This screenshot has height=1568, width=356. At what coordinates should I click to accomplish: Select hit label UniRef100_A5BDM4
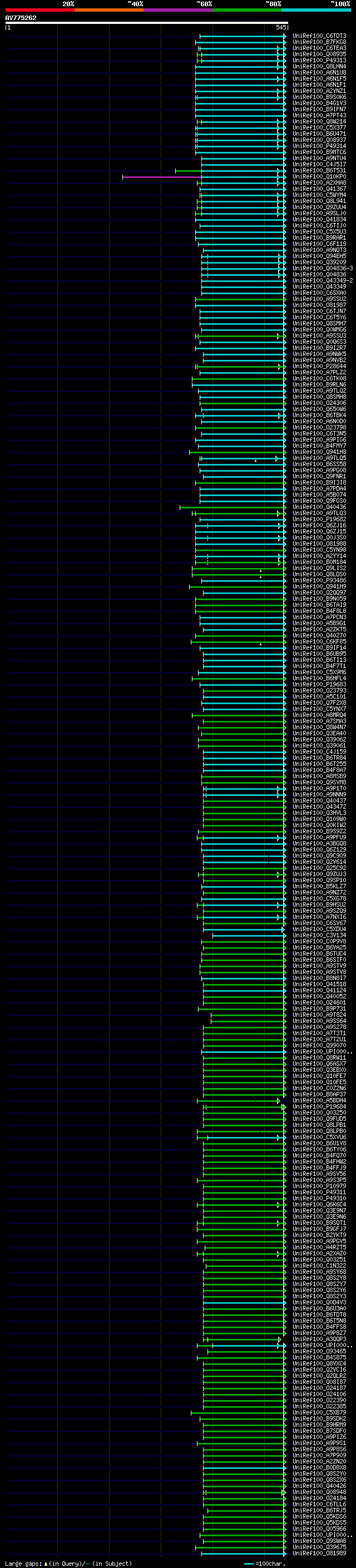pyautogui.click(x=319, y=1101)
